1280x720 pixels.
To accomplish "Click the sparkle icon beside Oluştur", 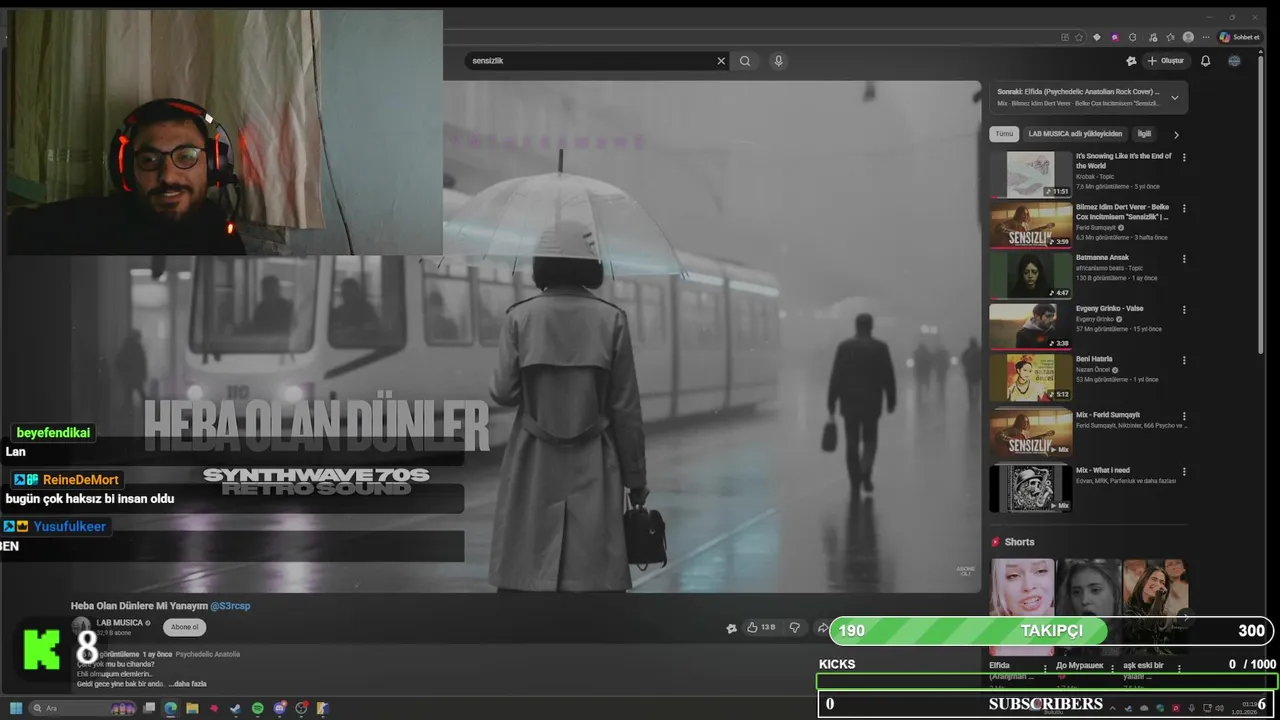I will [x=1131, y=61].
